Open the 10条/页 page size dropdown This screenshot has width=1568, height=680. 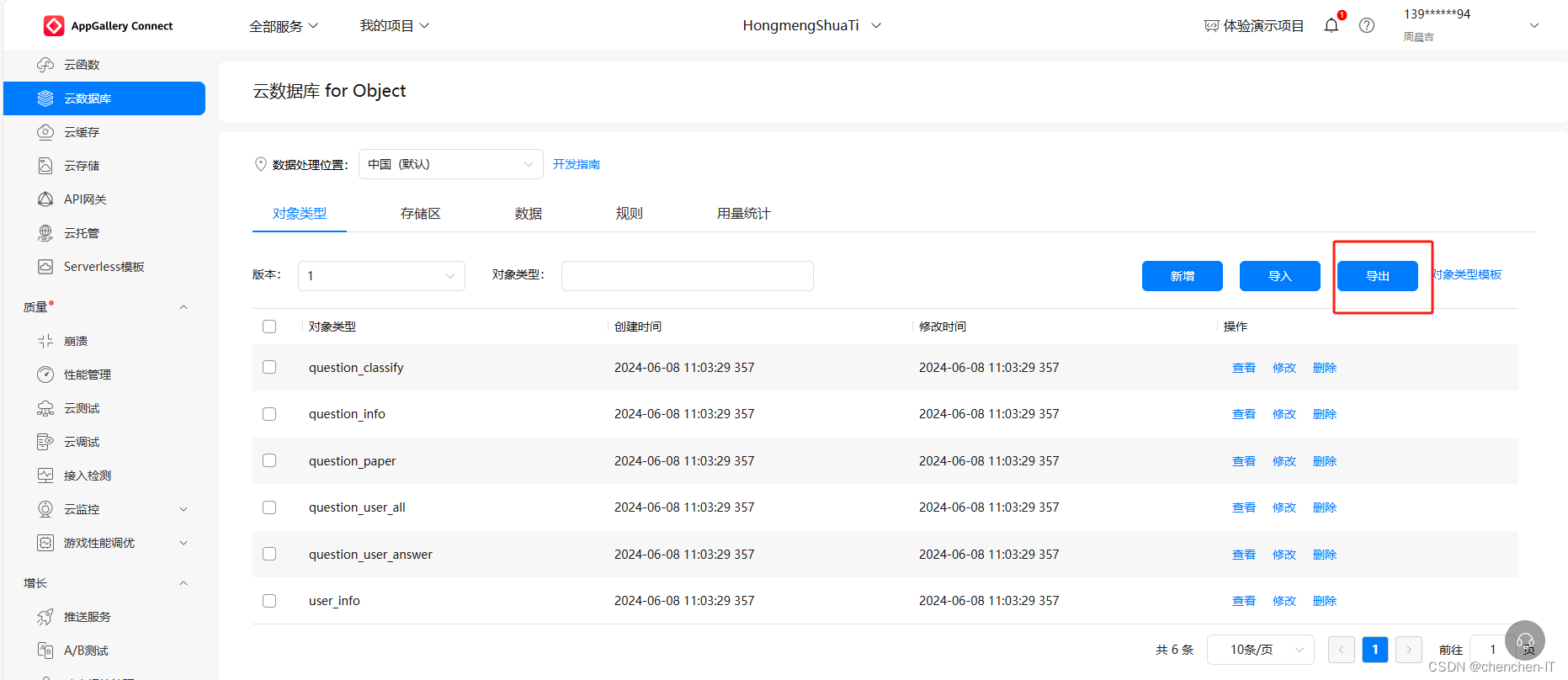tap(1261, 650)
